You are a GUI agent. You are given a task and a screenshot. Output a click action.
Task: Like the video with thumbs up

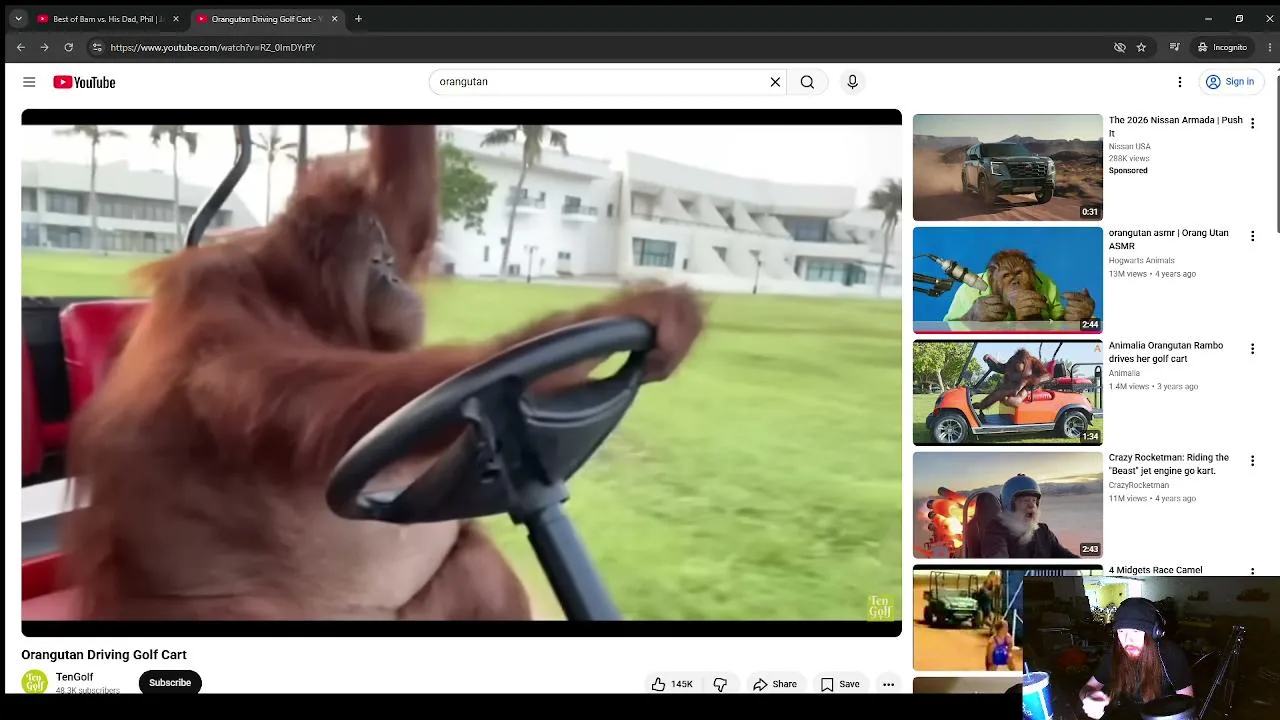(x=672, y=684)
